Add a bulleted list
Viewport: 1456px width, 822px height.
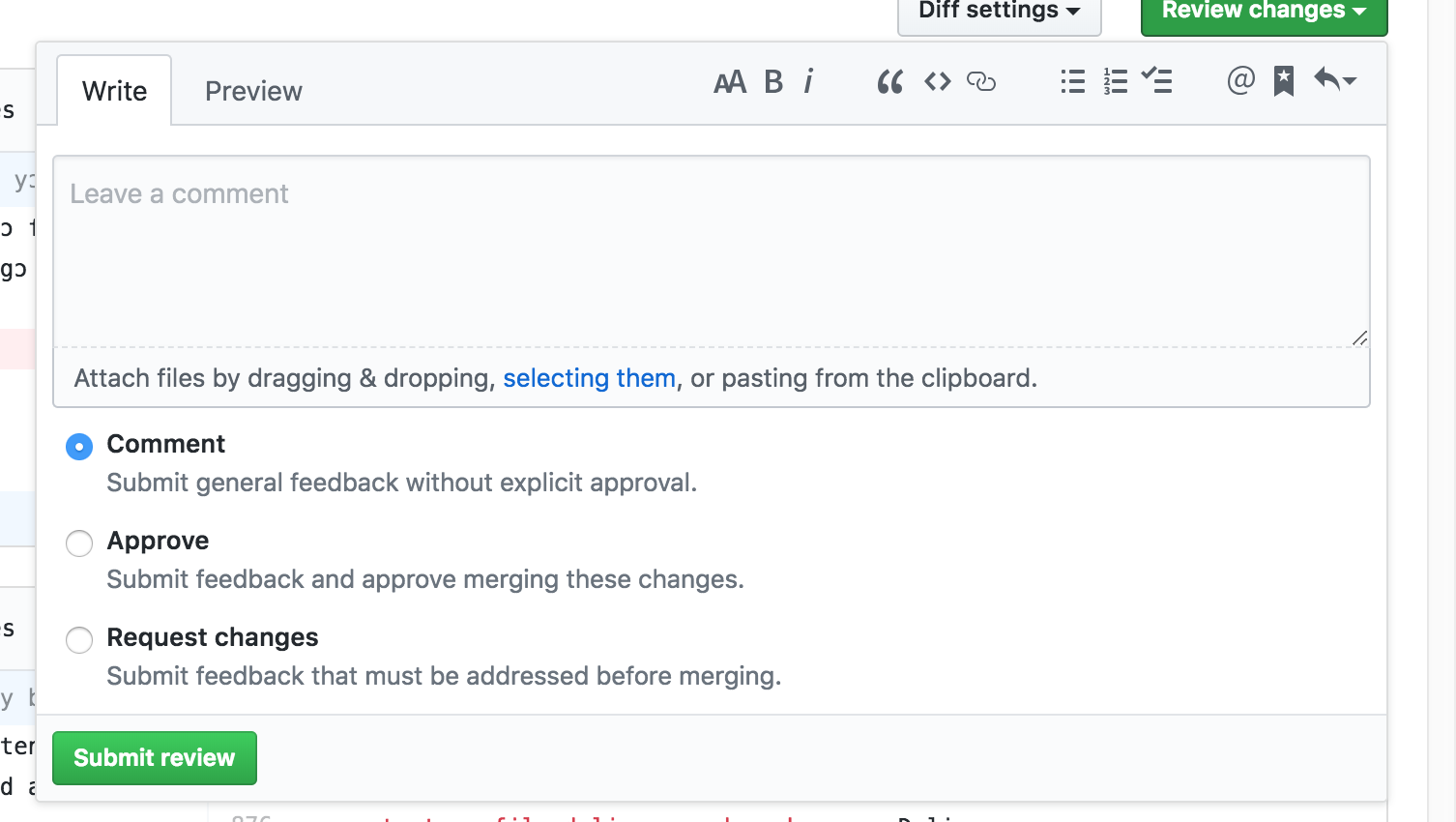click(1073, 81)
